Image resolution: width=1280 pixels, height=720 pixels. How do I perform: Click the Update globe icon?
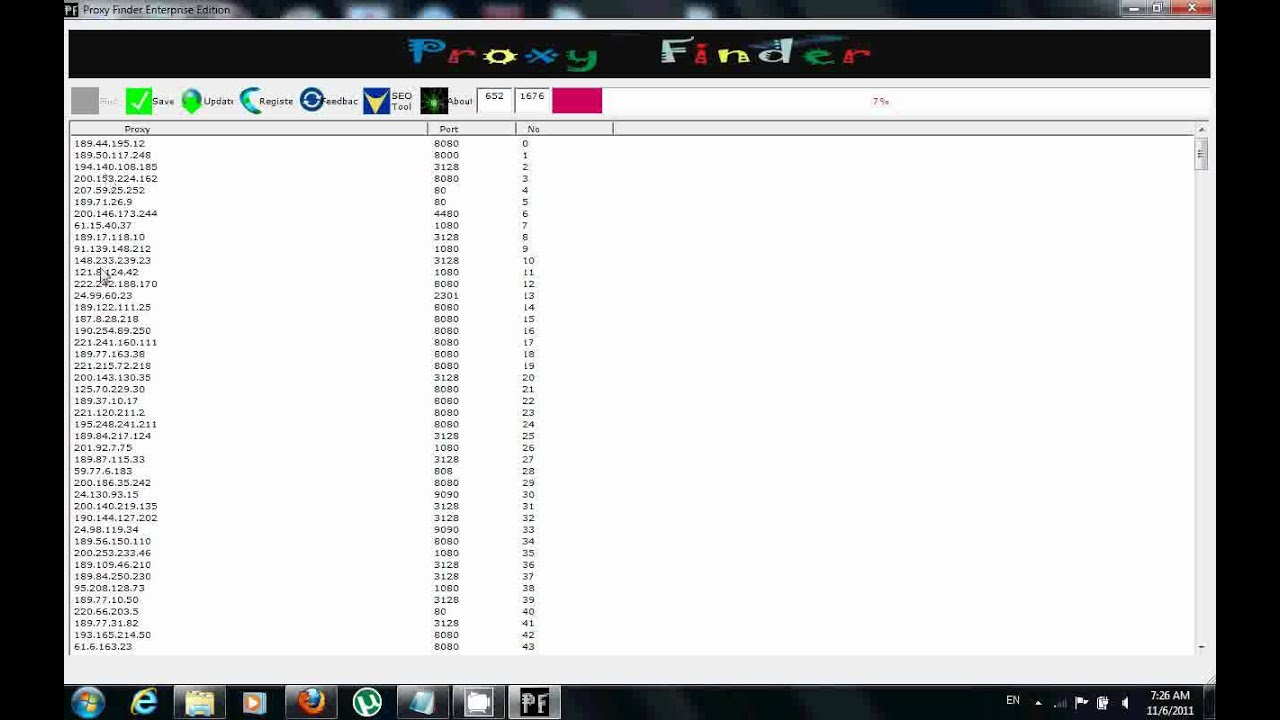tap(191, 101)
